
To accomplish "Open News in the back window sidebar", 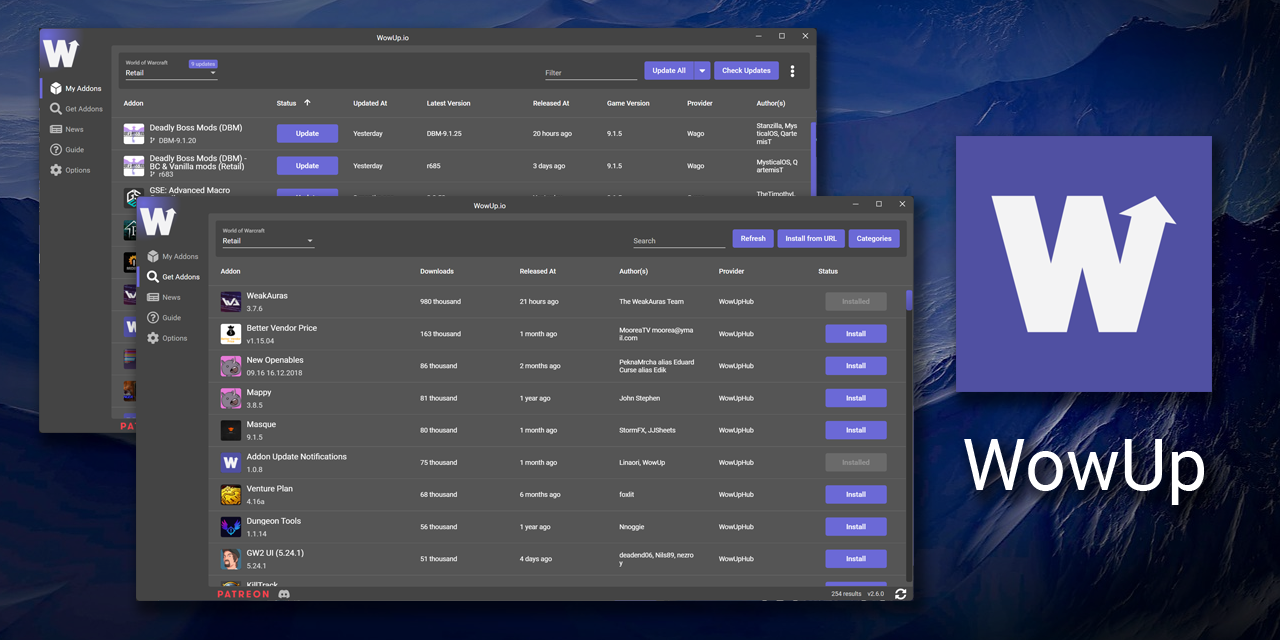I will [x=67, y=129].
